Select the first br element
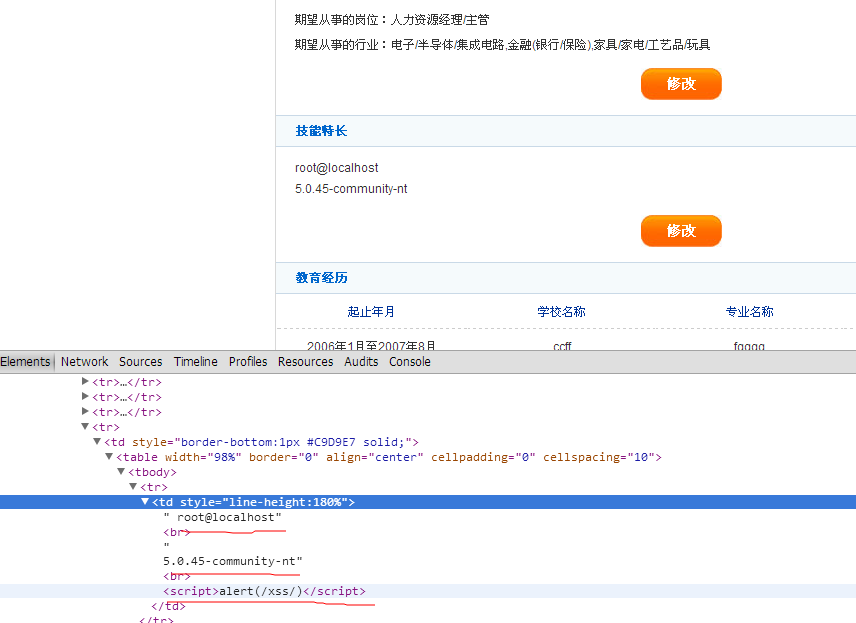Screen dimensions: 856x623 point(176,532)
